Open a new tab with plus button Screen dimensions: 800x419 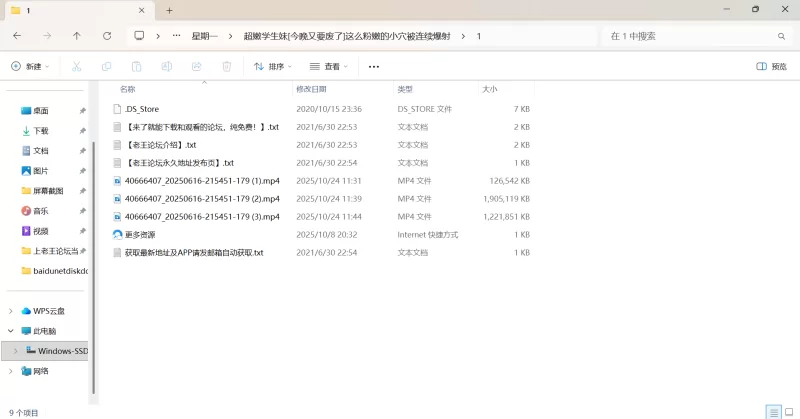pyautogui.click(x=169, y=10)
